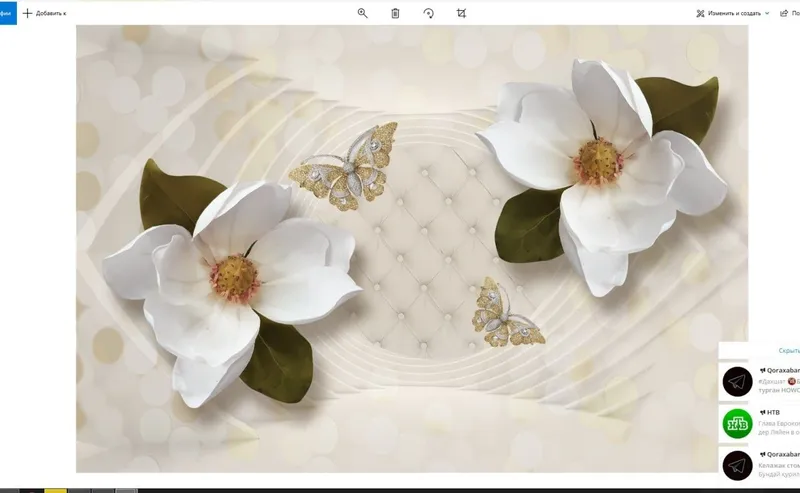
Task: Click the share arrow icon
Action: (x=784, y=13)
